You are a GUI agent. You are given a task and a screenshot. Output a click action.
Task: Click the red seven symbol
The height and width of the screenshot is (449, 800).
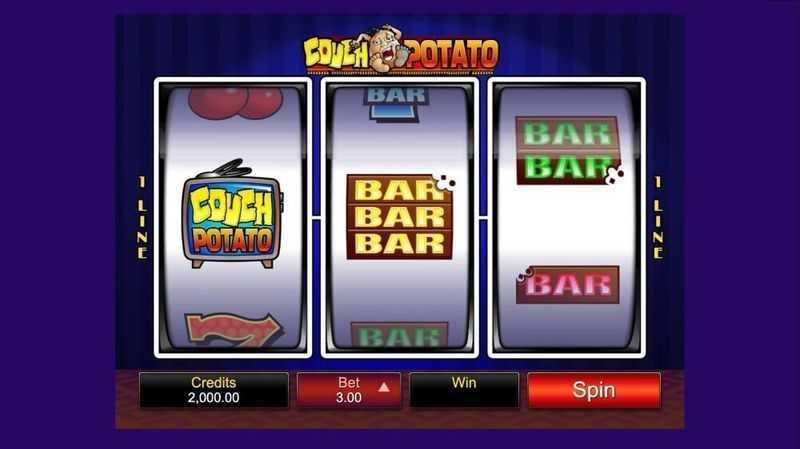pos(233,329)
